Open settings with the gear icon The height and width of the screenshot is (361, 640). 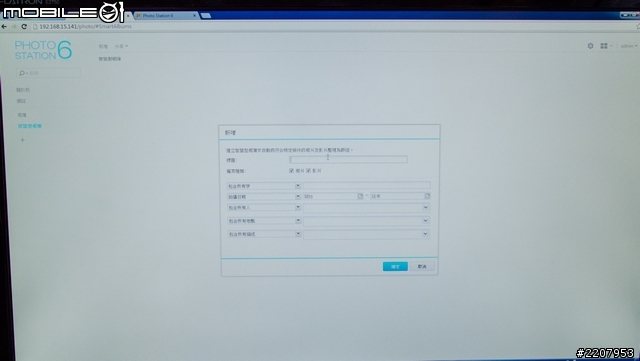pyautogui.click(x=590, y=46)
